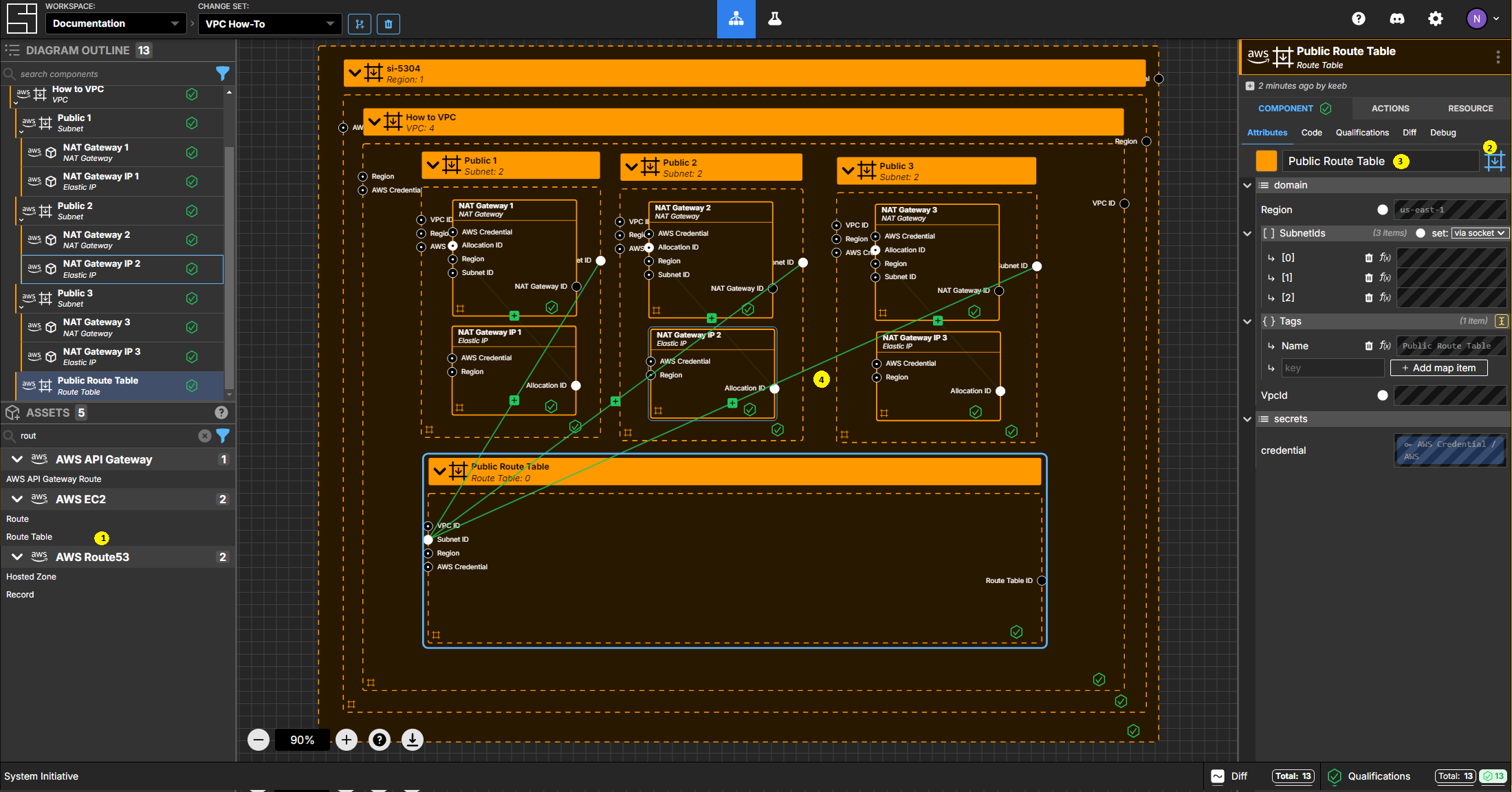
Task: Open the Qualifications sub-tab
Action: 1362,133
